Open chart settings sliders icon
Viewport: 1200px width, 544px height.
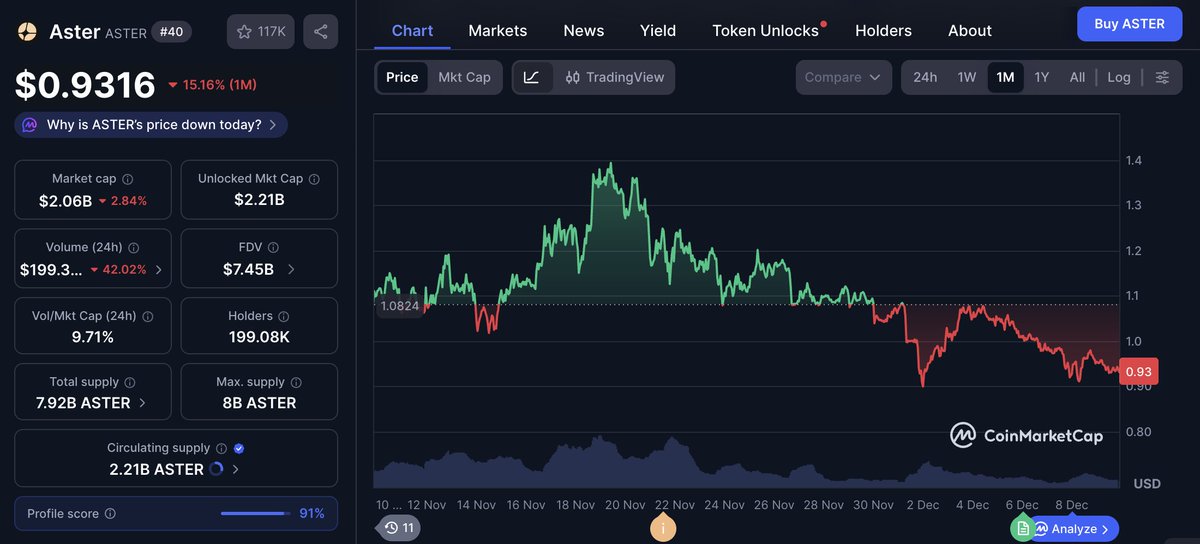(1162, 77)
